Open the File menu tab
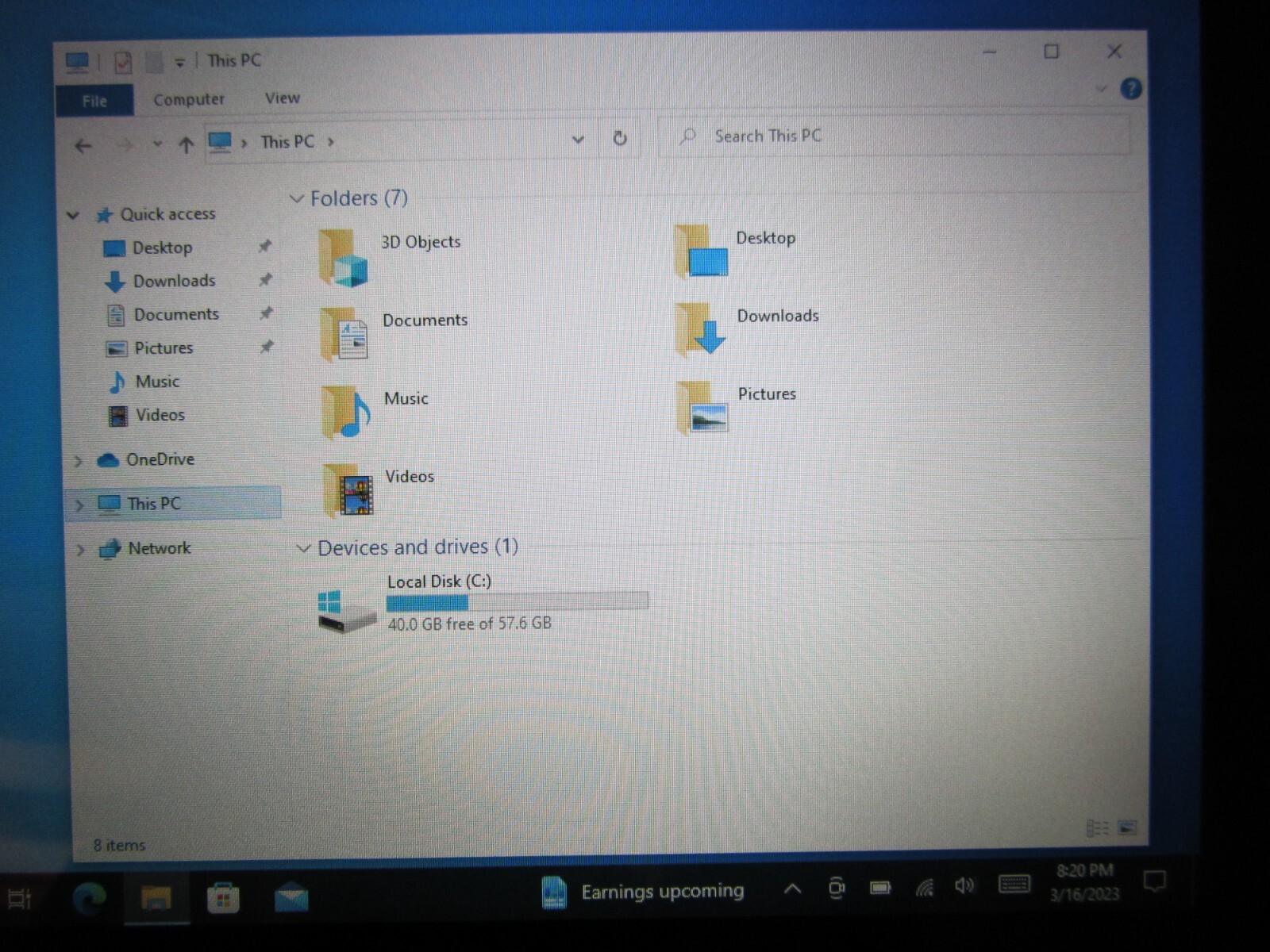The height and width of the screenshot is (952, 1270). (94, 101)
